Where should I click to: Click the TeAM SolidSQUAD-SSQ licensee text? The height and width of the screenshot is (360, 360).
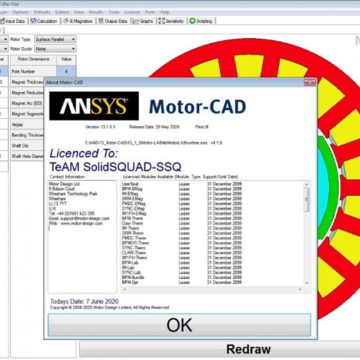pyautogui.click(x=115, y=166)
